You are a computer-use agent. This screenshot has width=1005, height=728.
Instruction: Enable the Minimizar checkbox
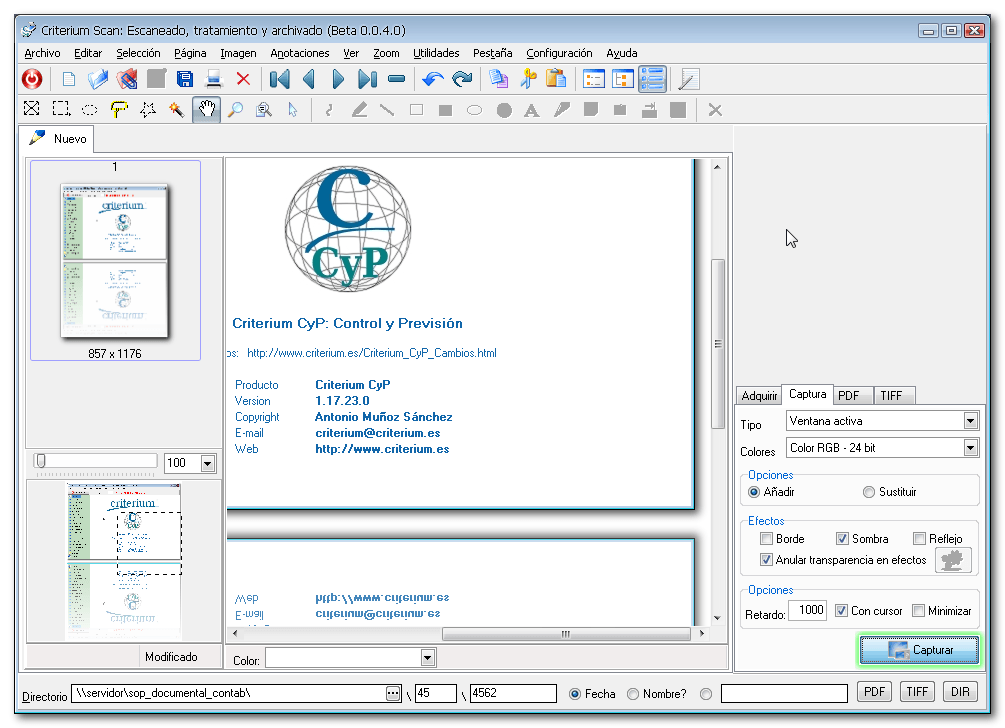point(918,611)
